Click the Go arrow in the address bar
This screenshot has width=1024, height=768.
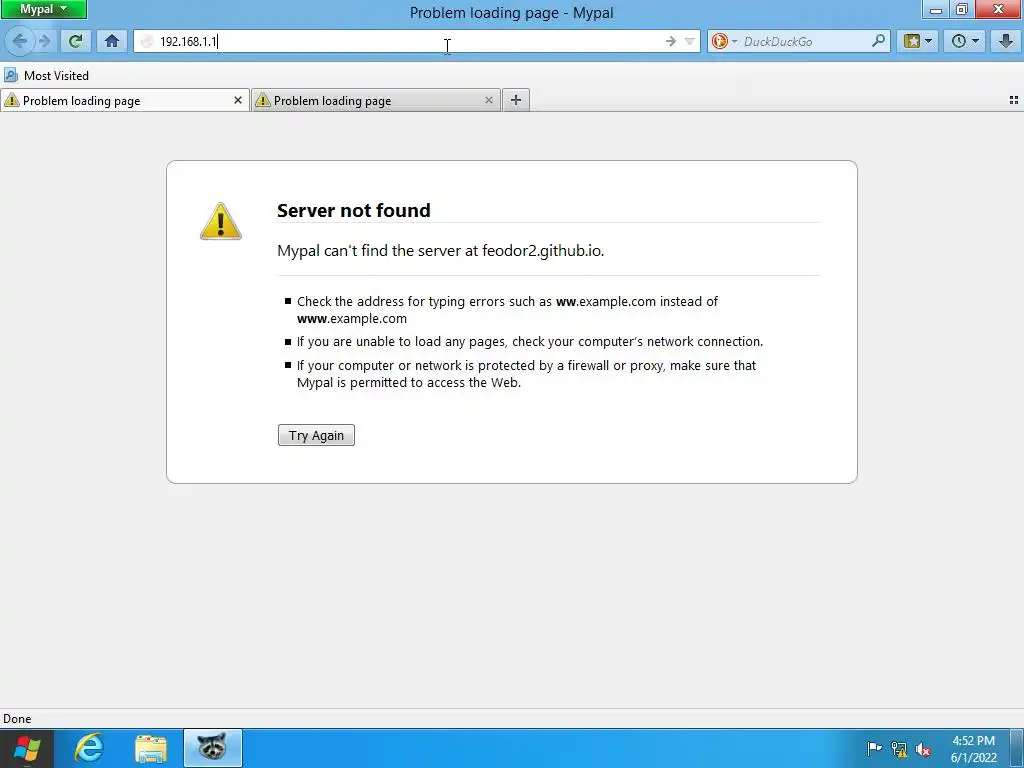click(x=671, y=41)
